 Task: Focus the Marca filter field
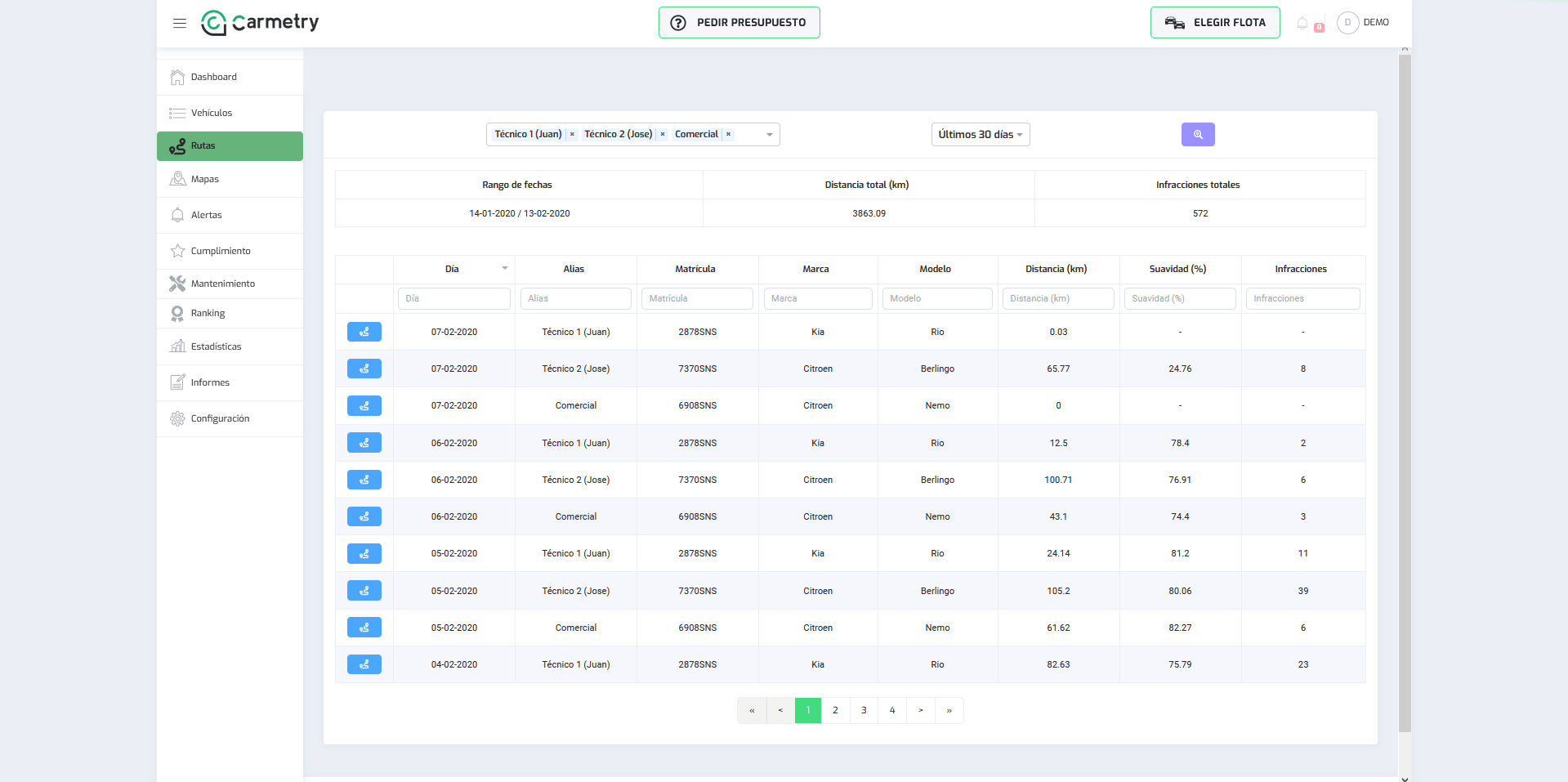(818, 298)
